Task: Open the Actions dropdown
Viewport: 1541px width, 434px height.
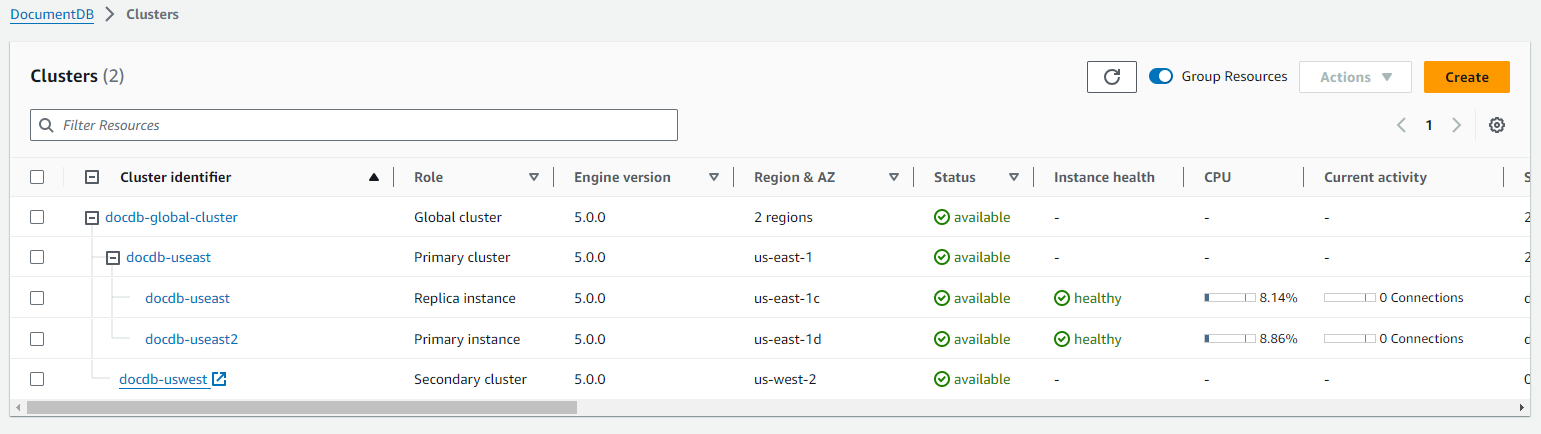Action: [1355, 77]
